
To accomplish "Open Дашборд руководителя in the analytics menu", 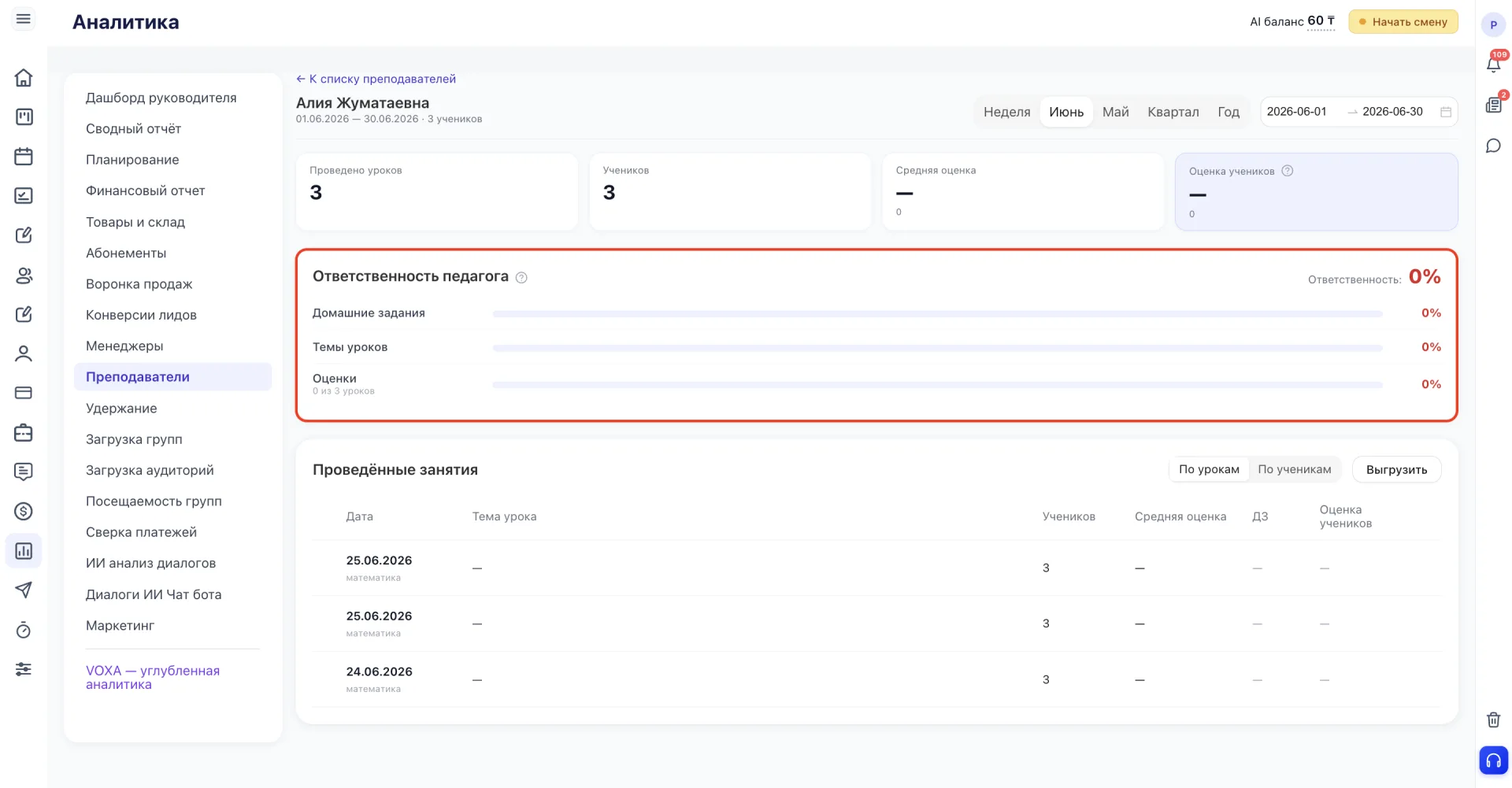I will (161, 98).
